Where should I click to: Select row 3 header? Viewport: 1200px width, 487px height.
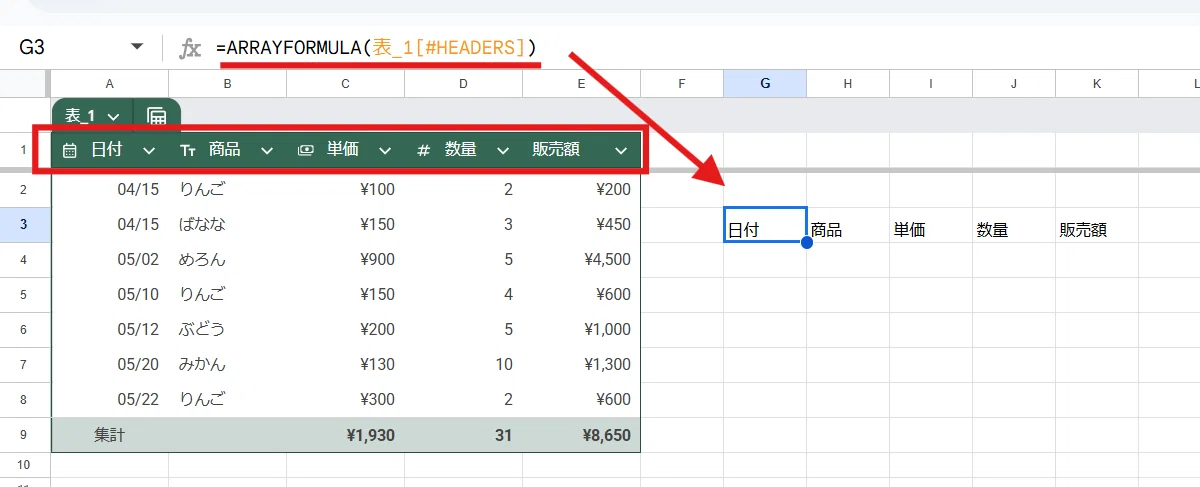pyautogui.click(x=25, y=224)
